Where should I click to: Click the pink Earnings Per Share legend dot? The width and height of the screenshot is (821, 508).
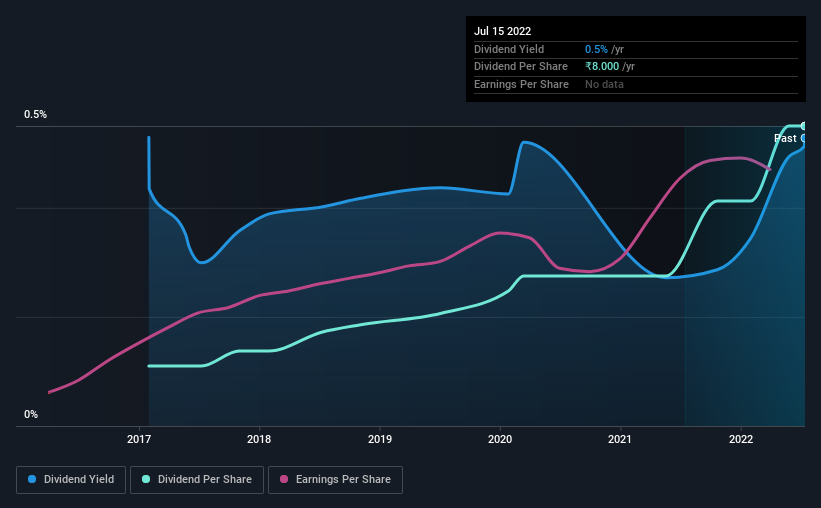click(x=284, y=479)
